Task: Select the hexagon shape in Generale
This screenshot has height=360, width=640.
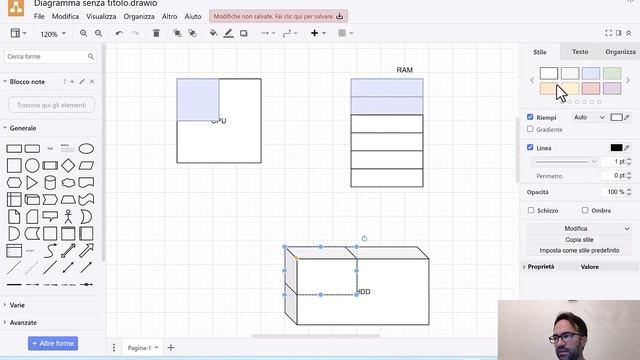Action: click(x=14, y=182)
